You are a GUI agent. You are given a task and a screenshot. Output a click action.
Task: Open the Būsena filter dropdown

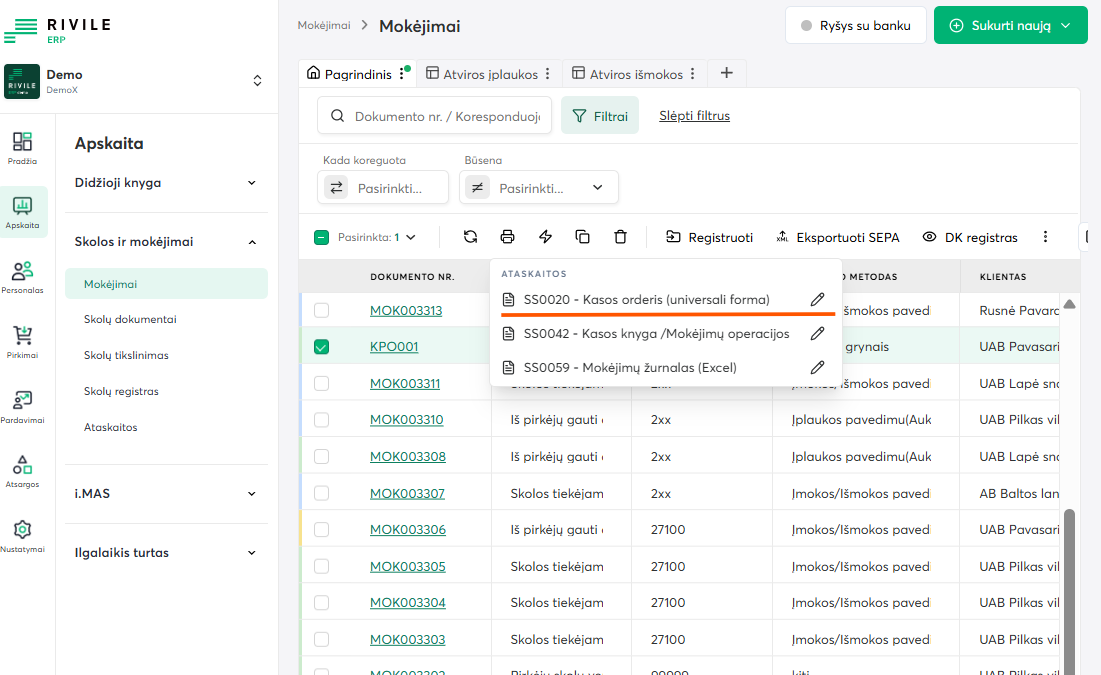539,187
